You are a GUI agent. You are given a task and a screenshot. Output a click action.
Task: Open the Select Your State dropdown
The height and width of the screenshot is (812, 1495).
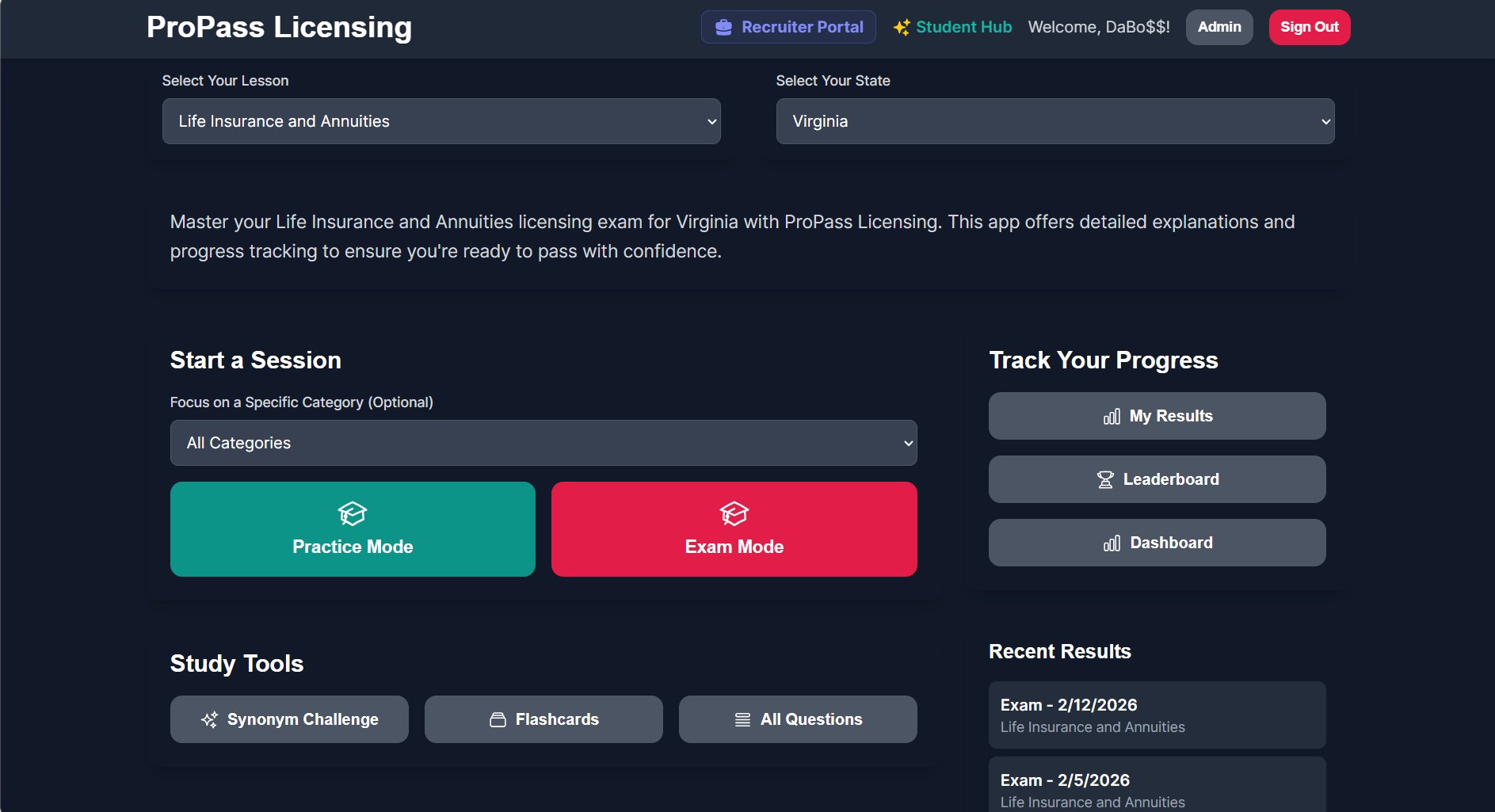(x=1055, y=121)
